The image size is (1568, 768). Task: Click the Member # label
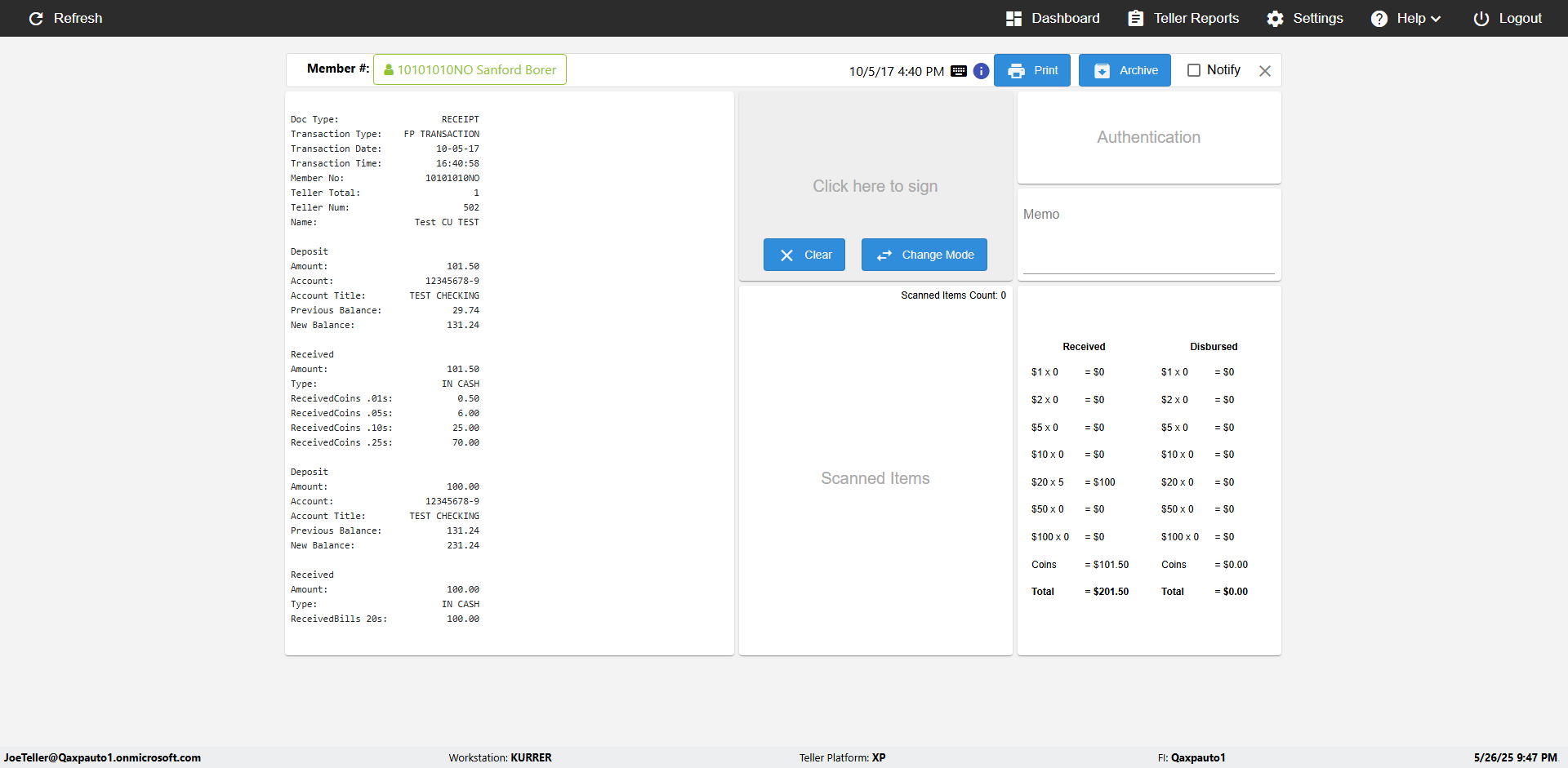point(338,69)
